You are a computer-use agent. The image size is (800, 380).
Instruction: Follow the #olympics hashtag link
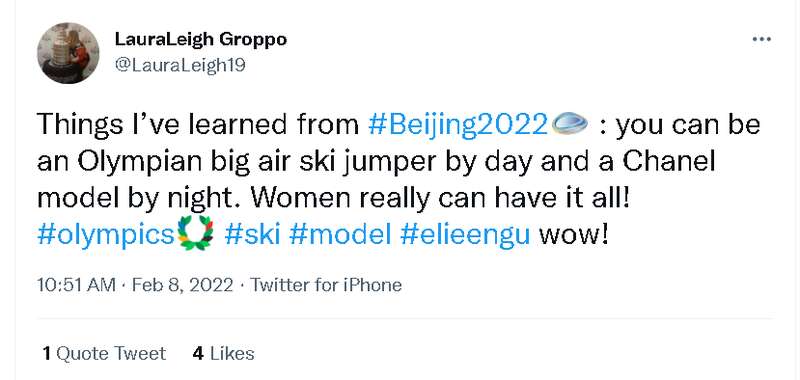coord(106,236)
